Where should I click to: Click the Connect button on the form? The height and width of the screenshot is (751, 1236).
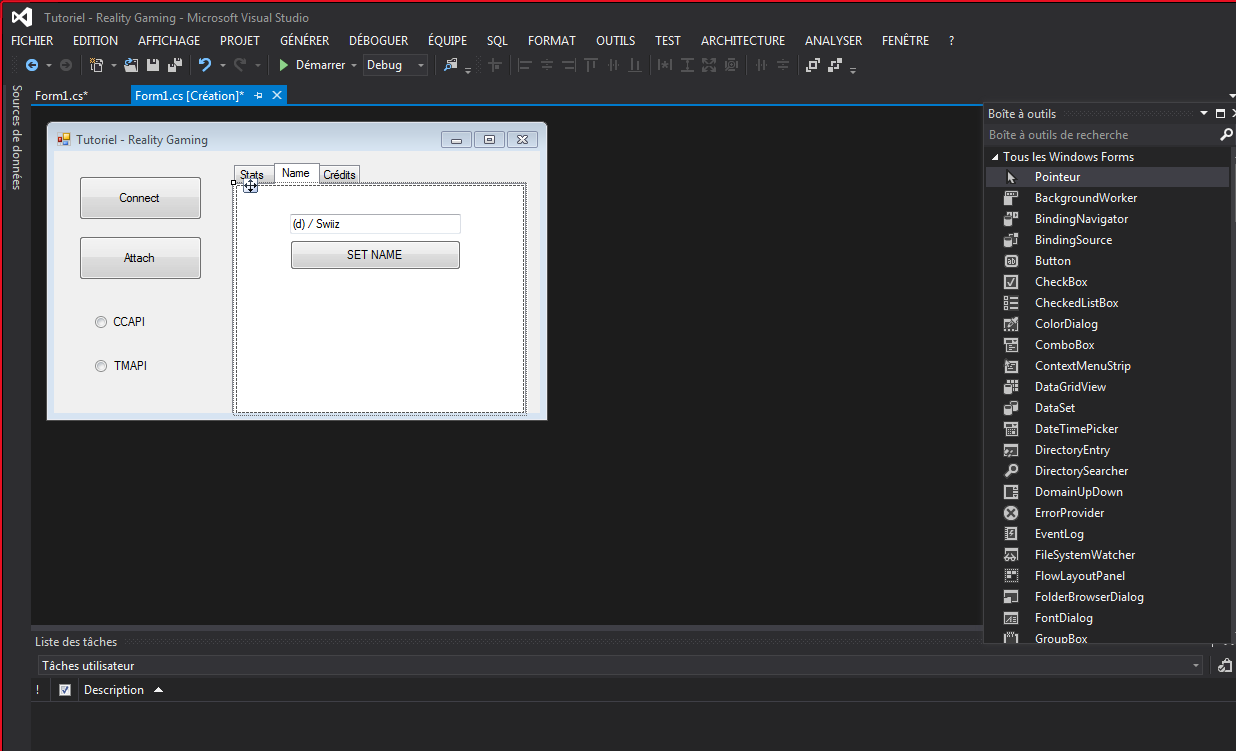(140, 198)
